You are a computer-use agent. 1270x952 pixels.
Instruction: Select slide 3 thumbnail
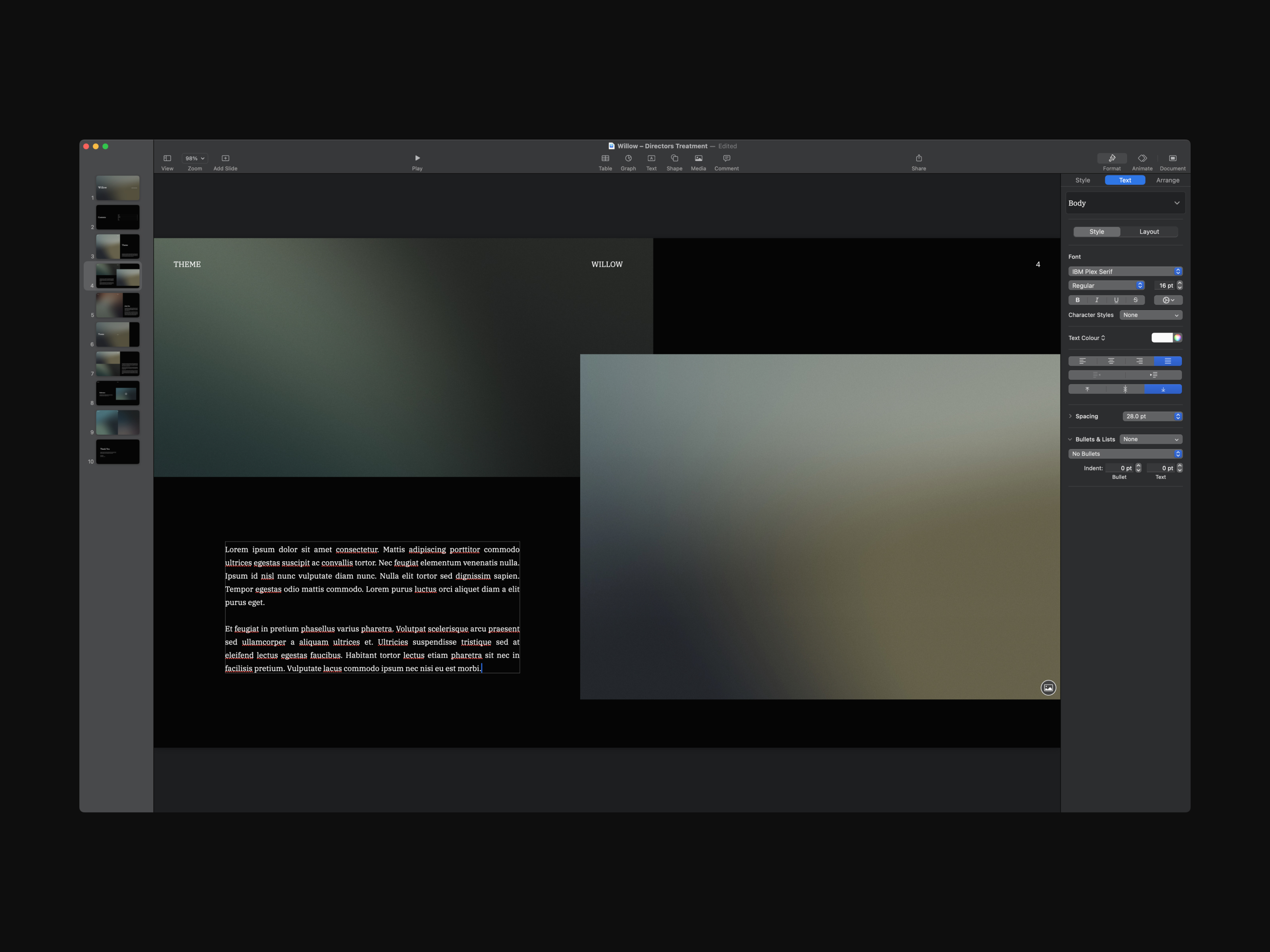click(x=118, y=247)
